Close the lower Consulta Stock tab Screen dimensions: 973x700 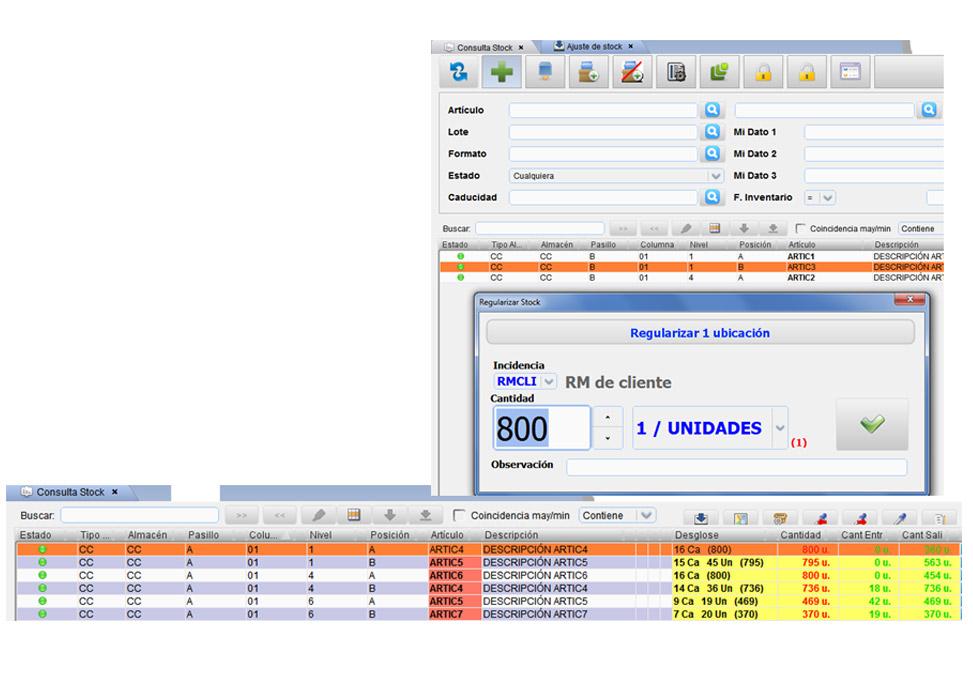click(115, 492)
